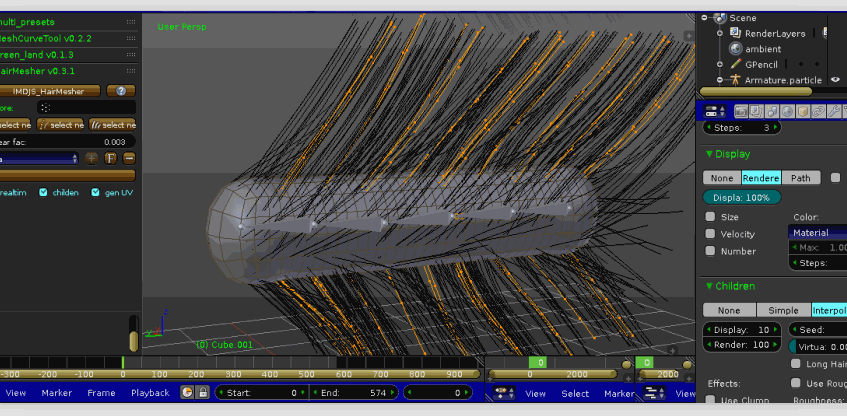Click the outliner horizontal scrollbar
Image resolution: width=847 pixels, height=416 pixels.
(756, 91)
